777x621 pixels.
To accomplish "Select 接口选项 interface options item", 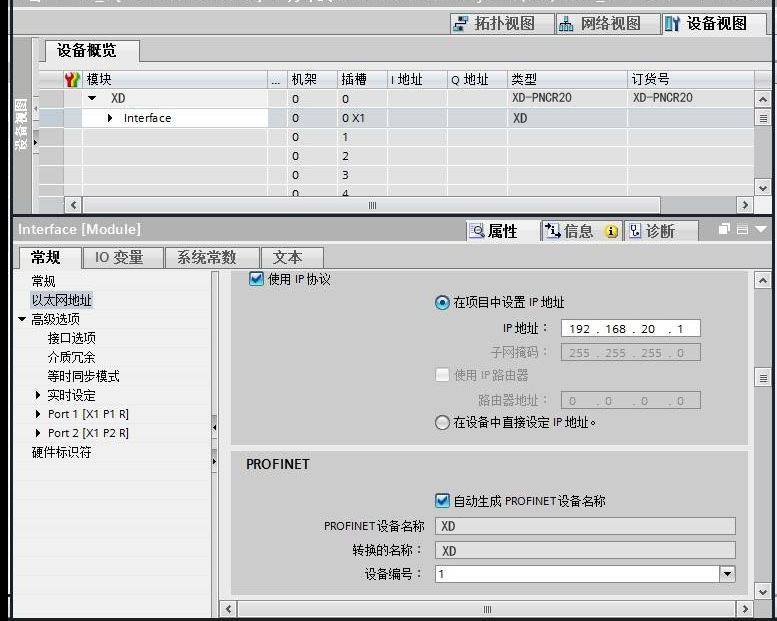I will pos(72,338).
